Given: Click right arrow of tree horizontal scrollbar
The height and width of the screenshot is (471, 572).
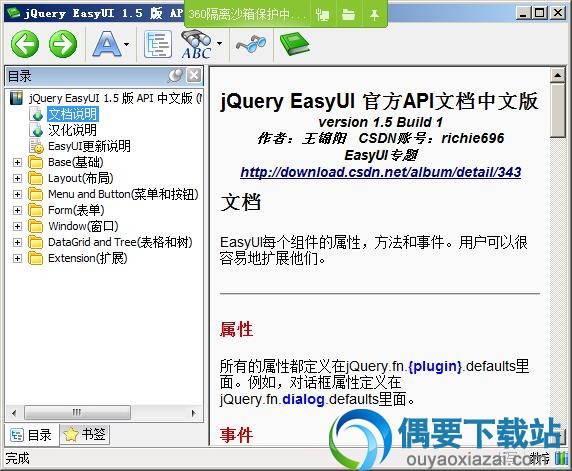Looking at the screenshot, I should (x=193, y=413).
